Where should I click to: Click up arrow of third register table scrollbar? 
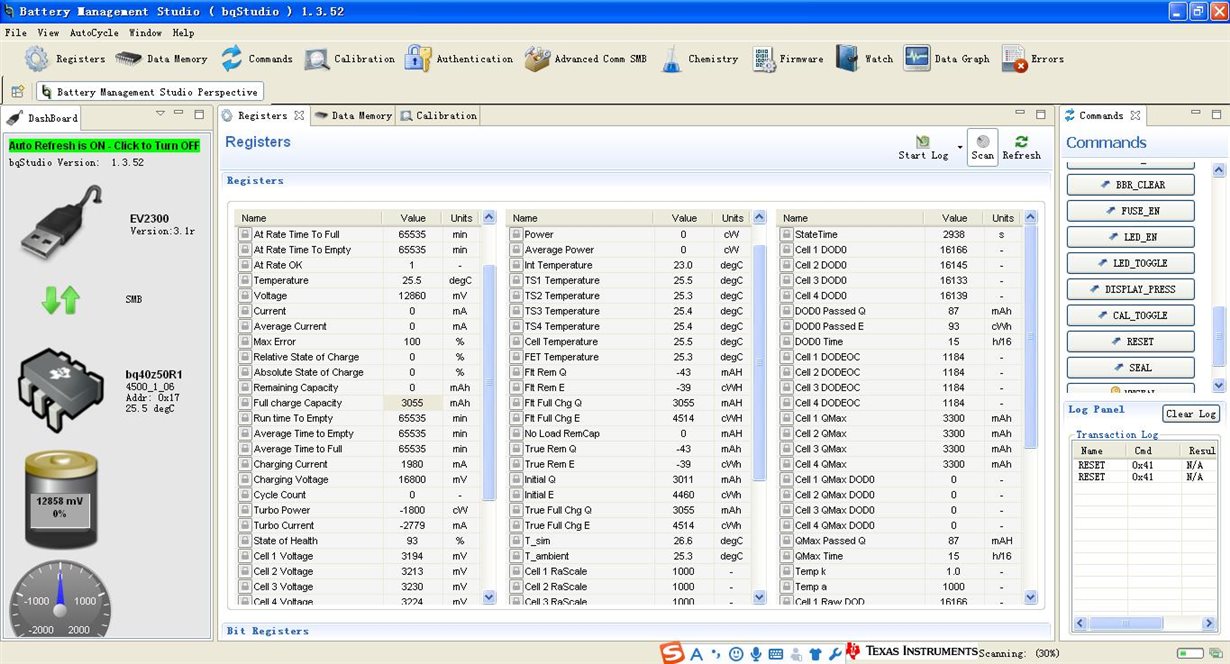tap(1030, 217)
